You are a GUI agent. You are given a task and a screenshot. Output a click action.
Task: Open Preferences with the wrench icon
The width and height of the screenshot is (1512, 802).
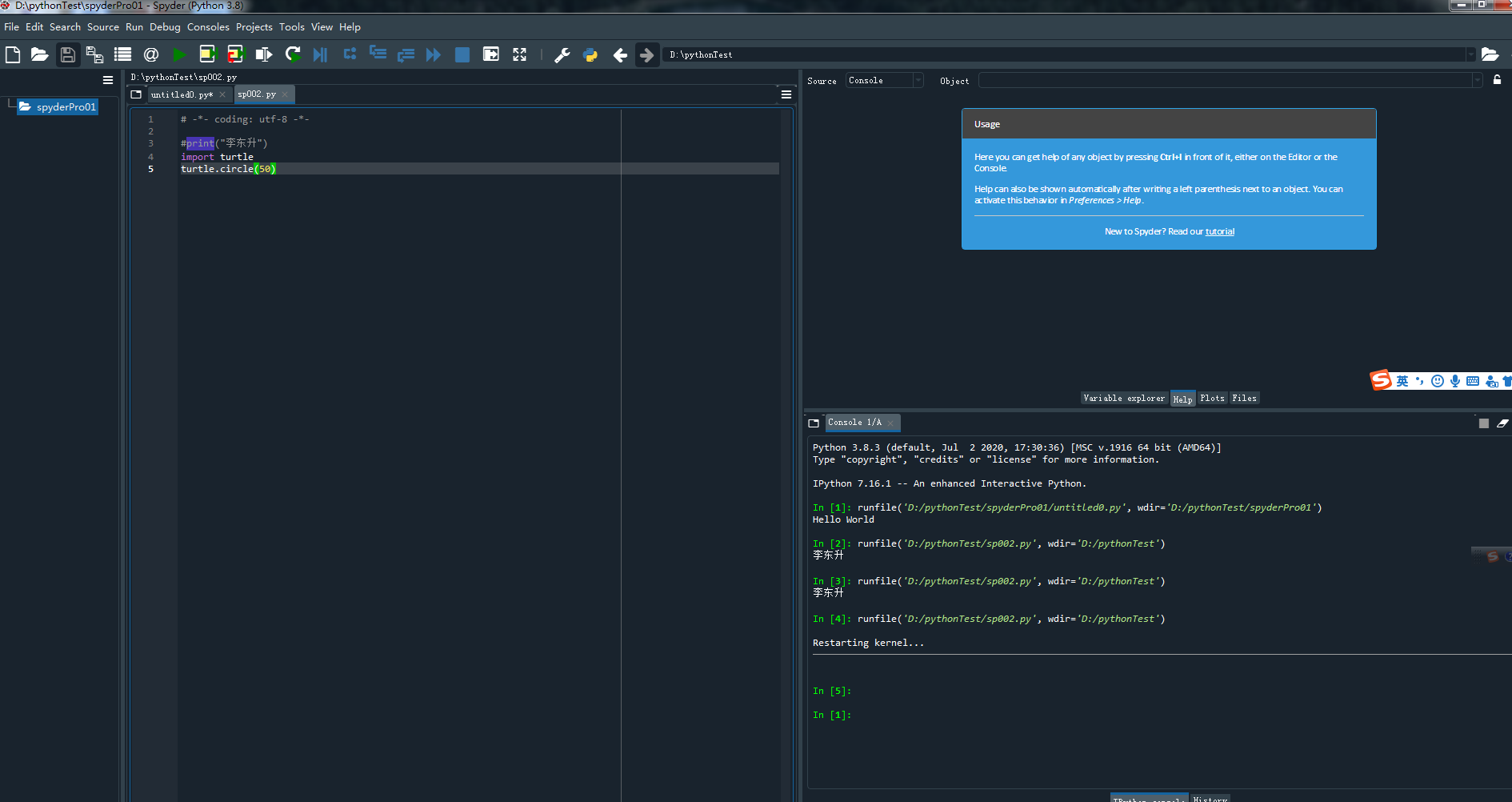point(562,54)
